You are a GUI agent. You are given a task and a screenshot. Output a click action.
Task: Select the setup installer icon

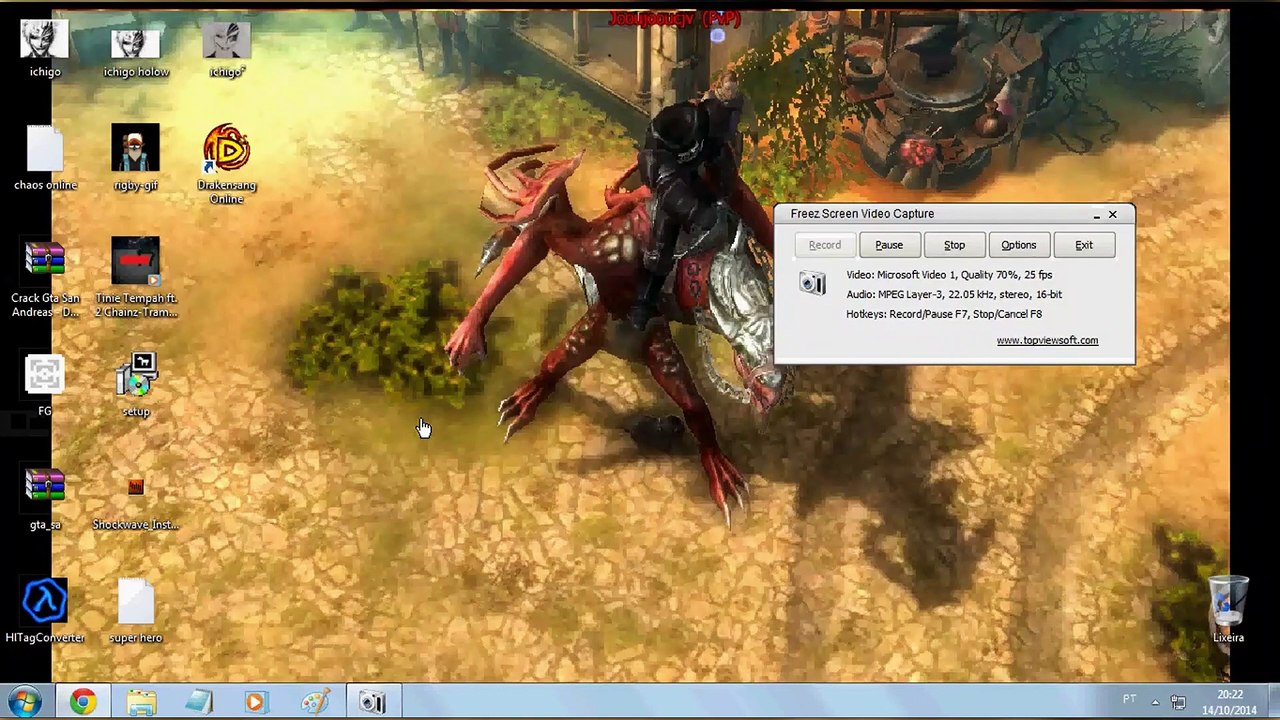(x=136, y=385)
